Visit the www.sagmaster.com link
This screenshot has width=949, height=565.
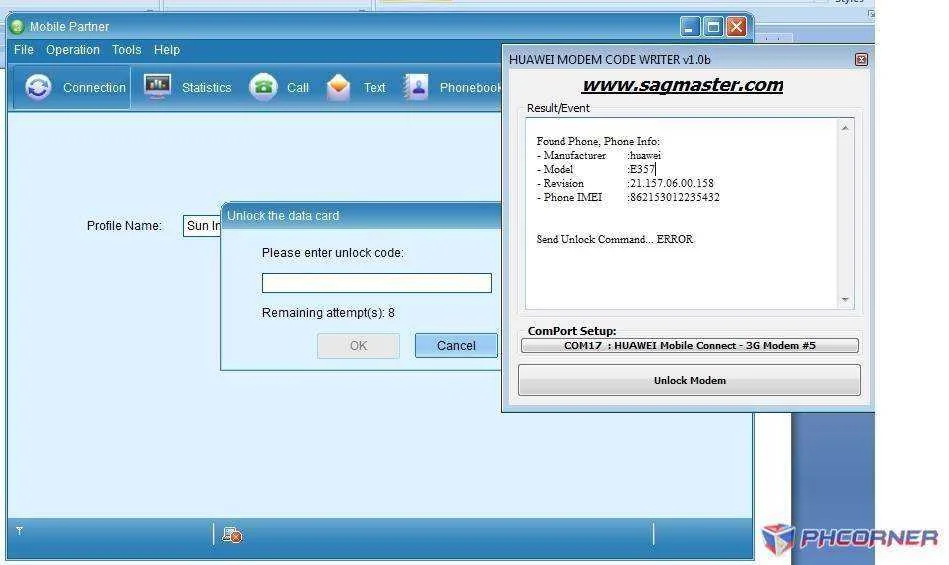tap(682, 85)
